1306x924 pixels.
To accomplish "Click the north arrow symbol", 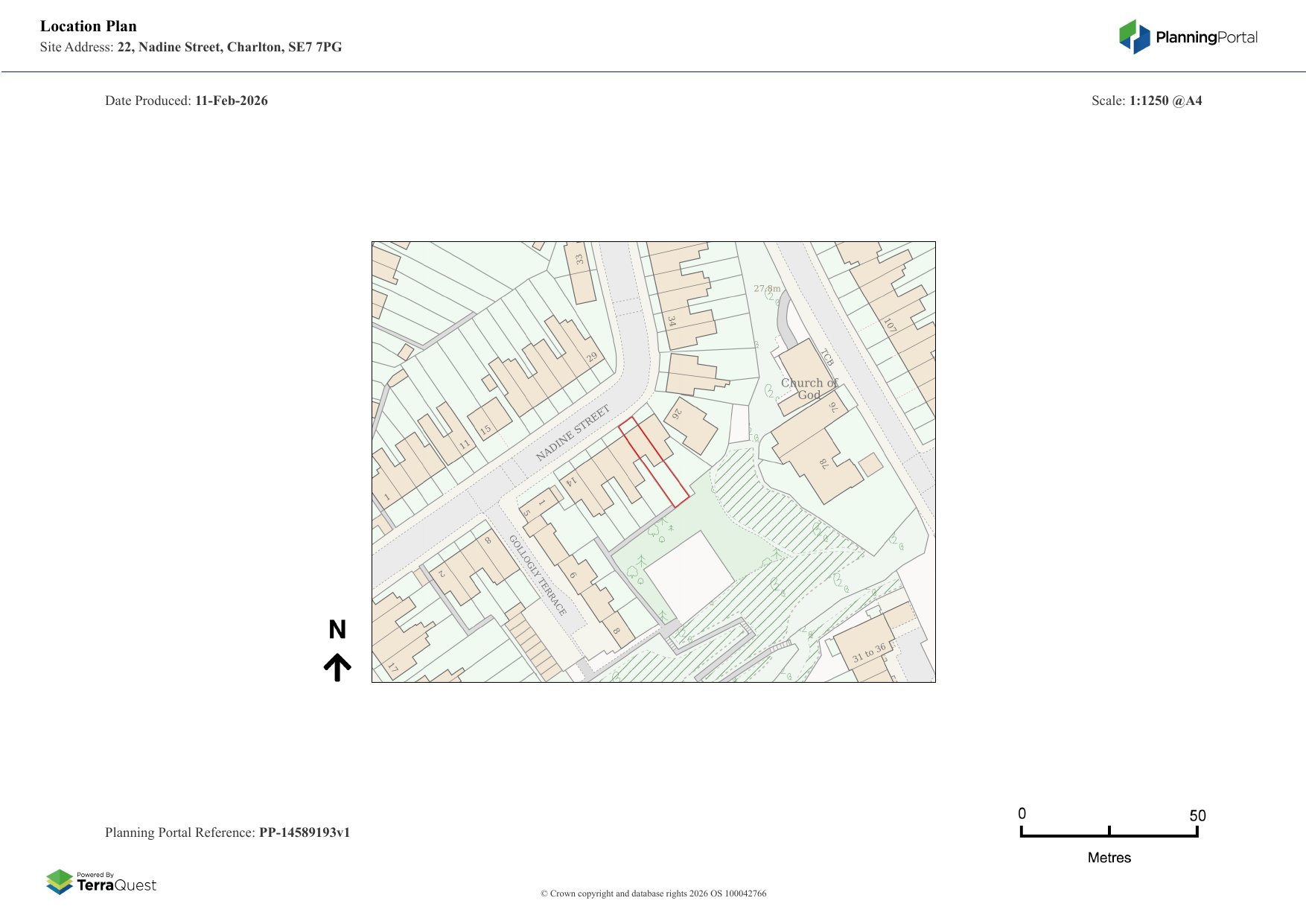I will 337,667.
